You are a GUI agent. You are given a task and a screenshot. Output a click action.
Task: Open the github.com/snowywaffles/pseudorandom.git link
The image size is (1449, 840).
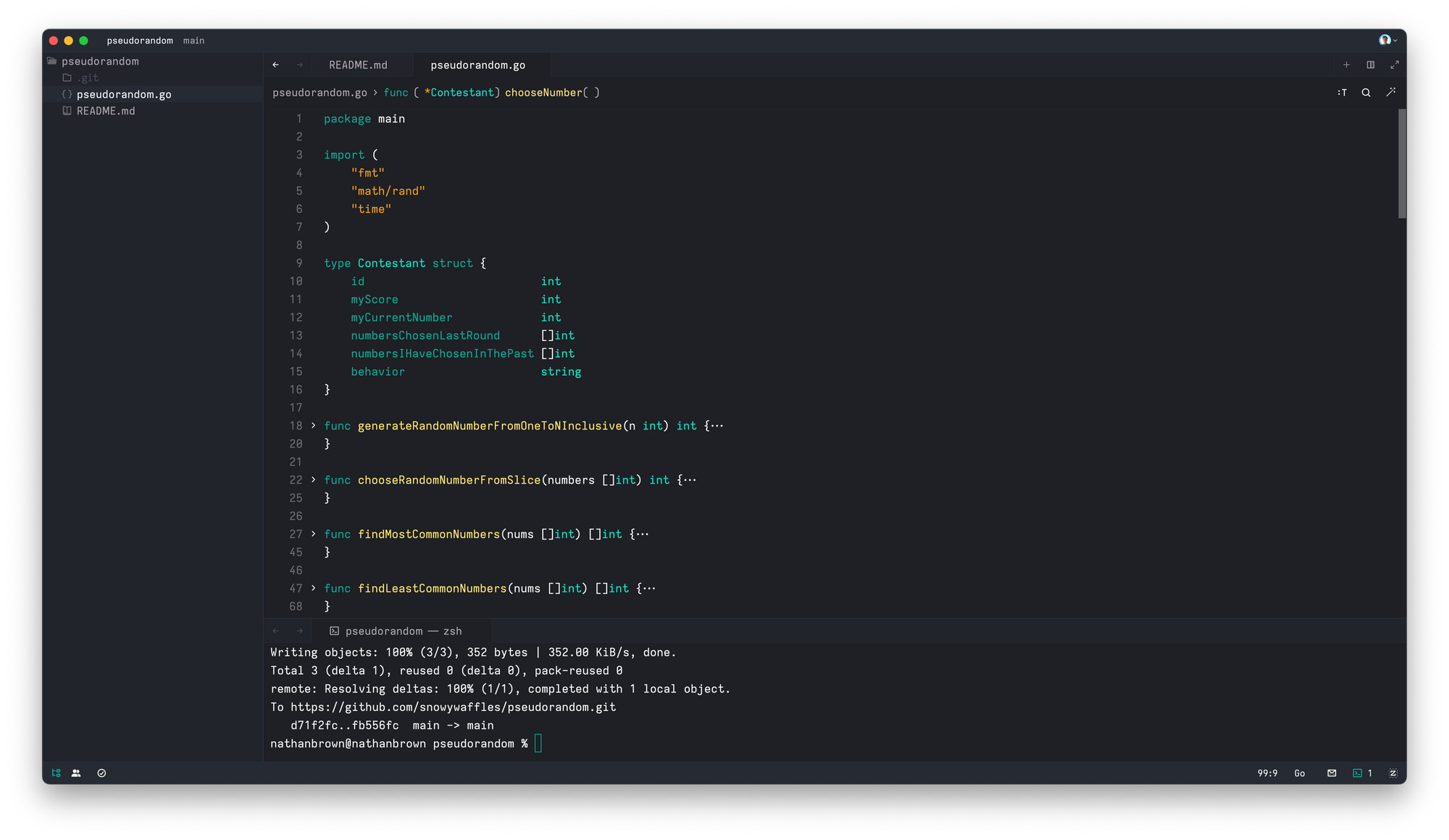point(453,707)
